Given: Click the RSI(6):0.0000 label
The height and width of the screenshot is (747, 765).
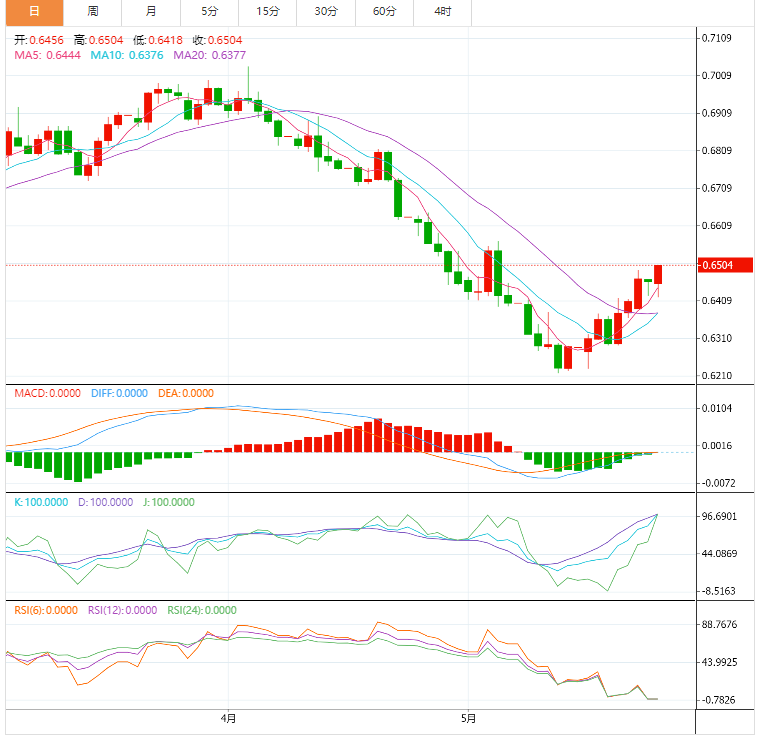Looking at the screenshot, I should [46, 610].
